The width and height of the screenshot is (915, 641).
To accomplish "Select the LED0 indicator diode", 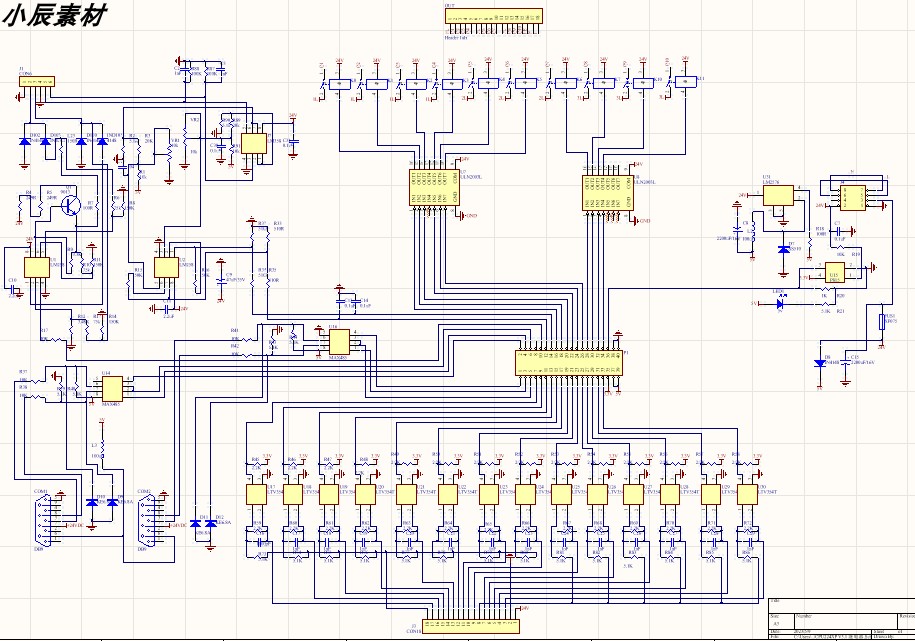I will [x=780, y=303].
